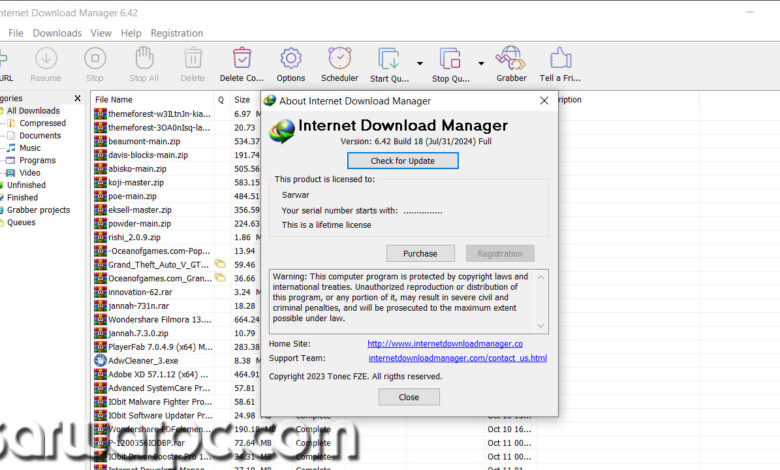Close the Categories panel
This screenshot has width=780, height=470.
78,98
